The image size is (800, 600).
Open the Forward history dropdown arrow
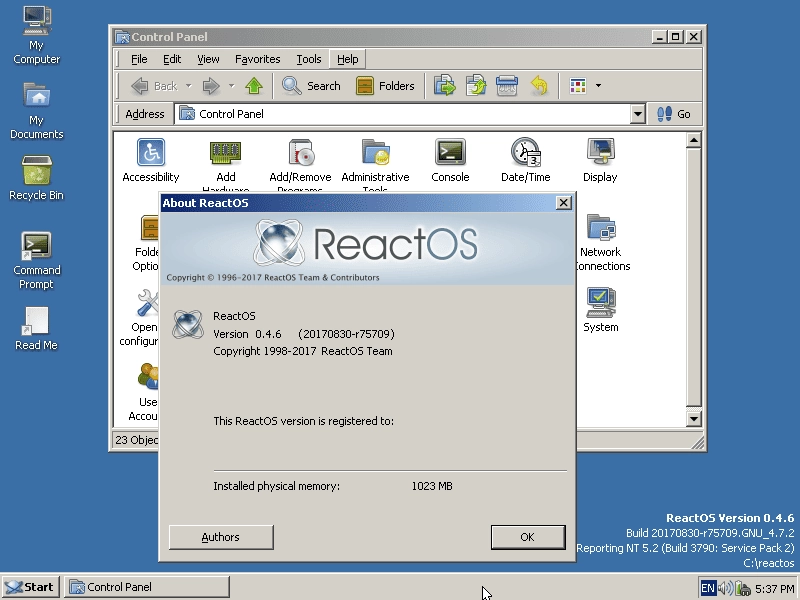(231, 86)
